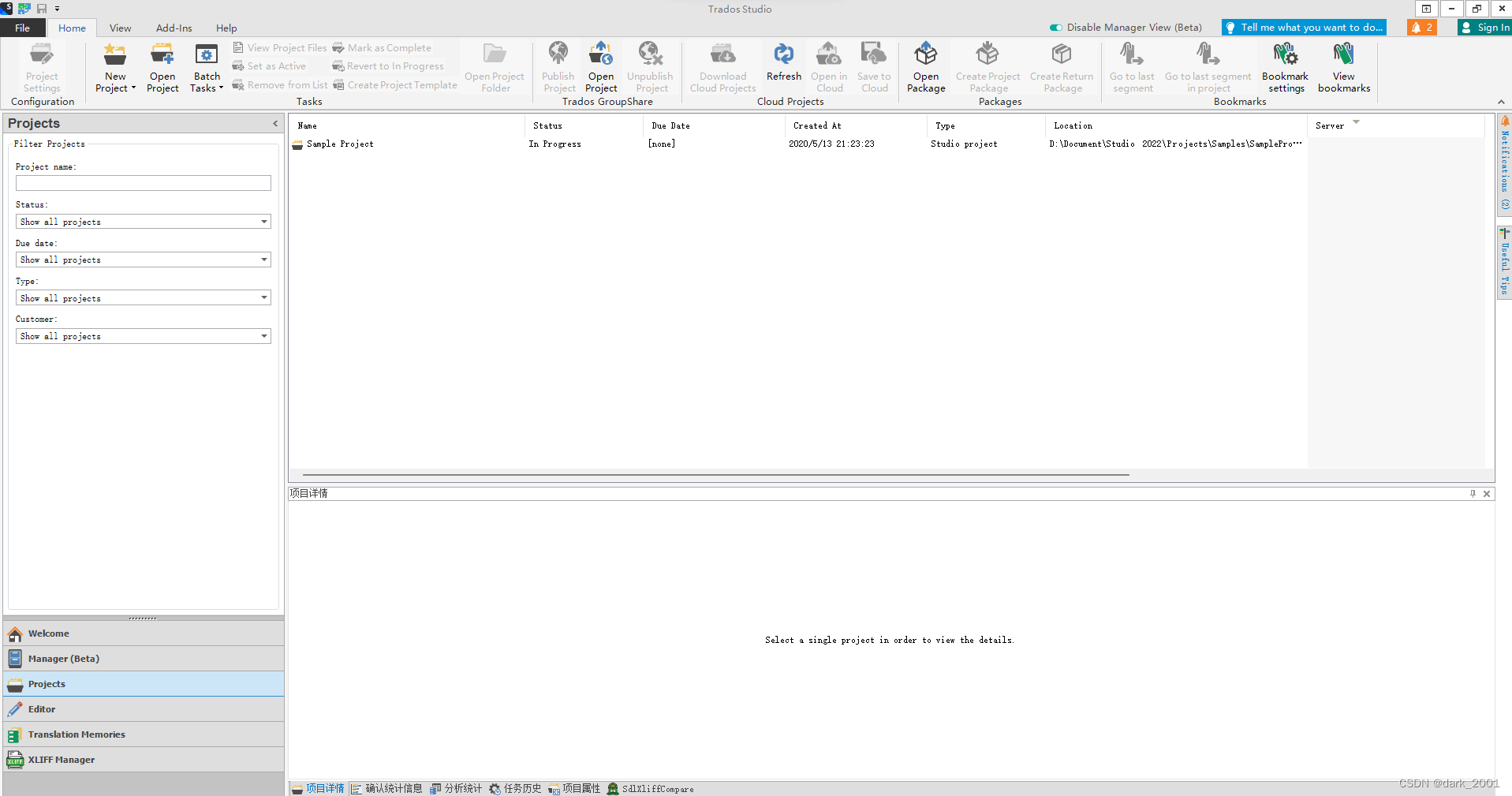
Task: Click Create Project Package
Action: [x=987, y=68]
